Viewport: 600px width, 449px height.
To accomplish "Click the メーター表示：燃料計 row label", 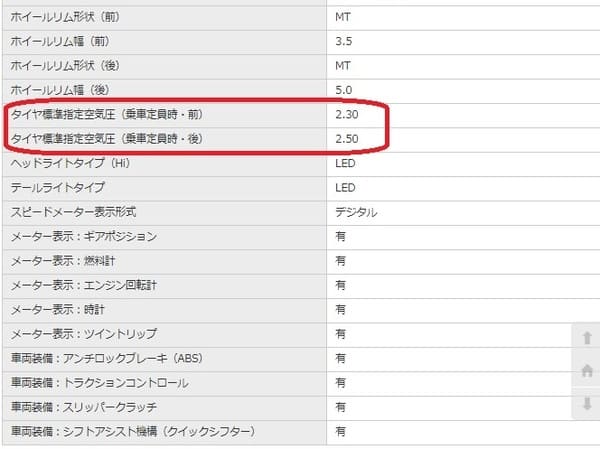I will pyautogui.click(x=58, y=261).
